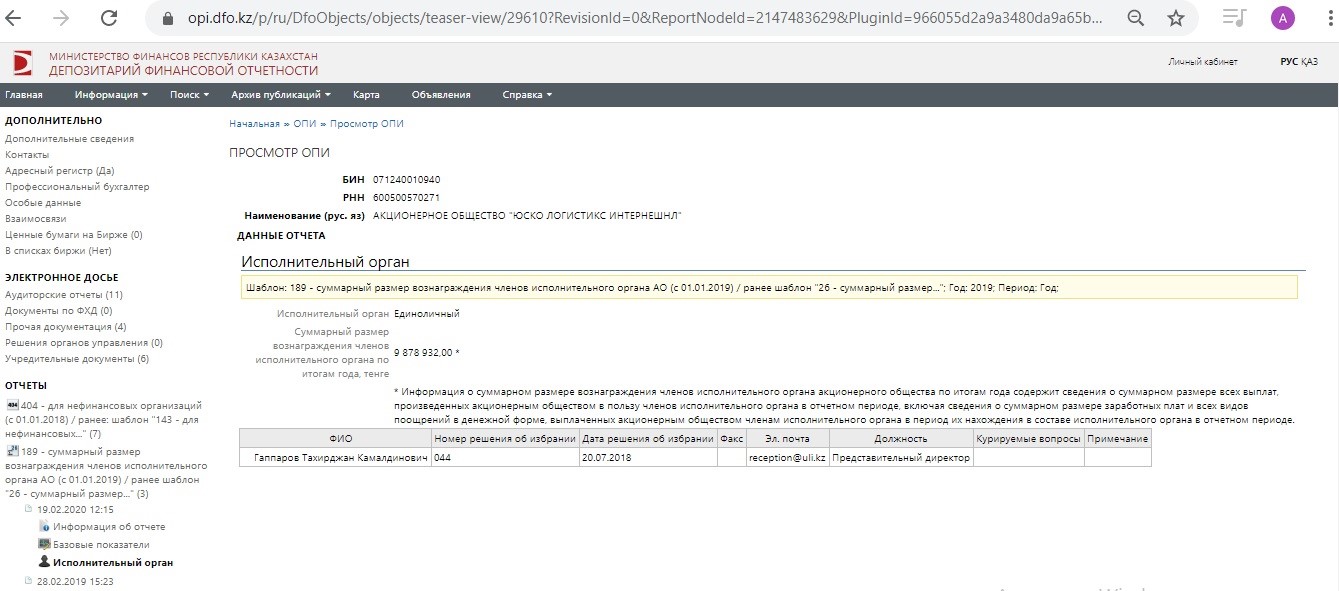The width and height of the screenshot is (1339, 591).
Task: Open the purple profile avatar
Action: tap(1281, 18)
